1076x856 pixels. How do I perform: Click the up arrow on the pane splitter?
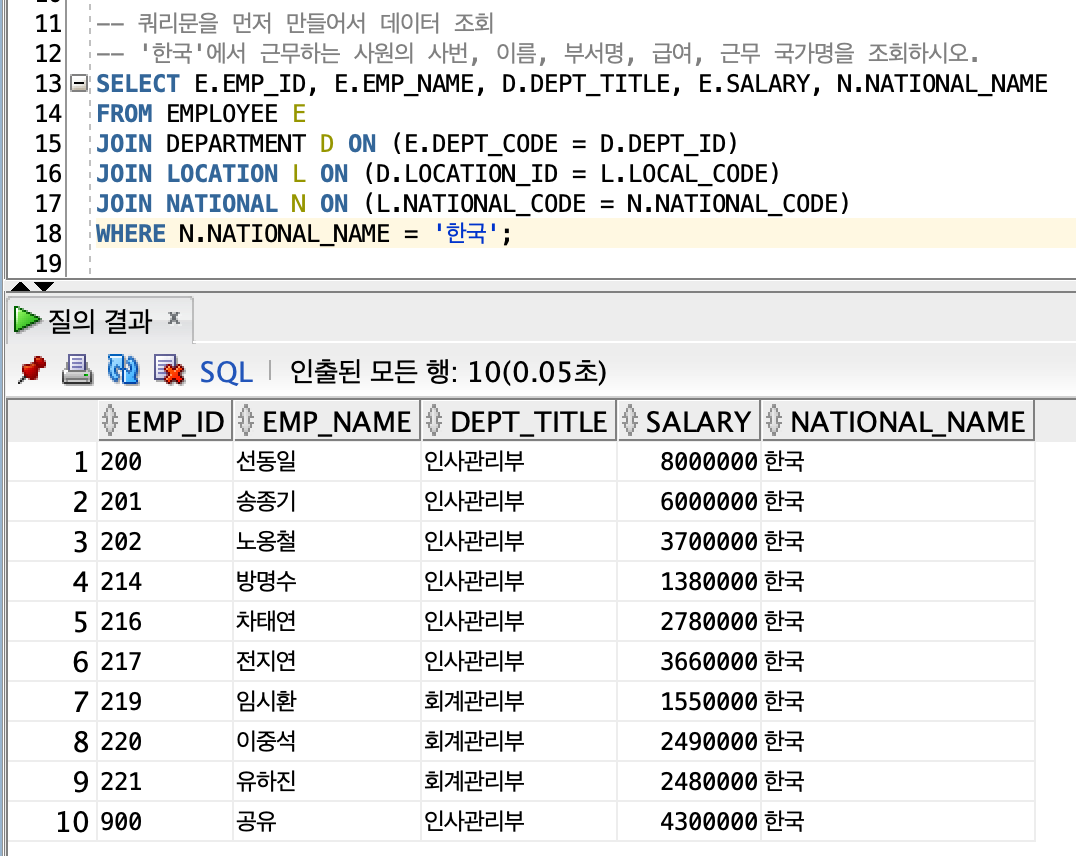point(21,286)
